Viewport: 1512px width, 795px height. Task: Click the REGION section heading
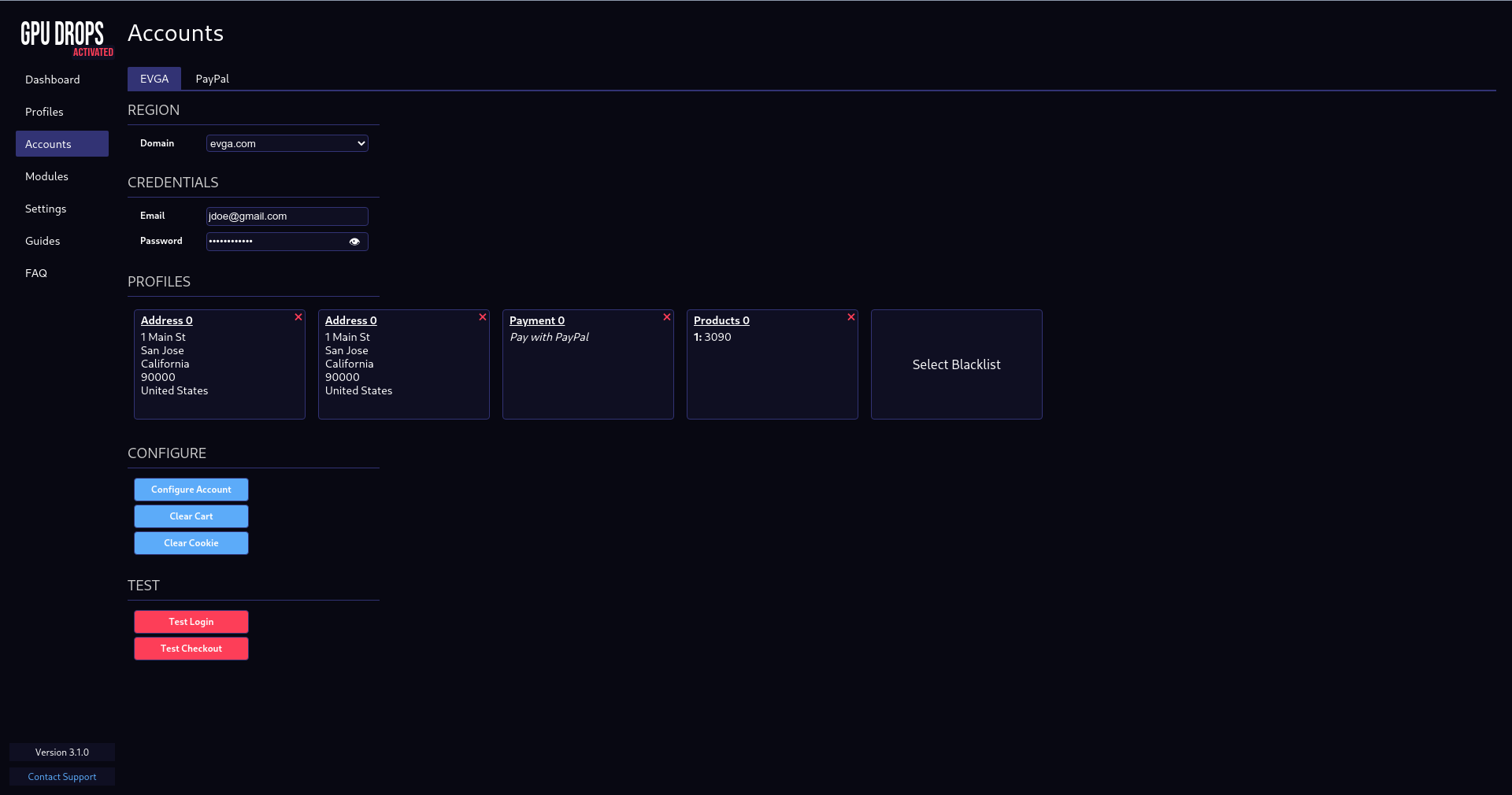(154, 110)
